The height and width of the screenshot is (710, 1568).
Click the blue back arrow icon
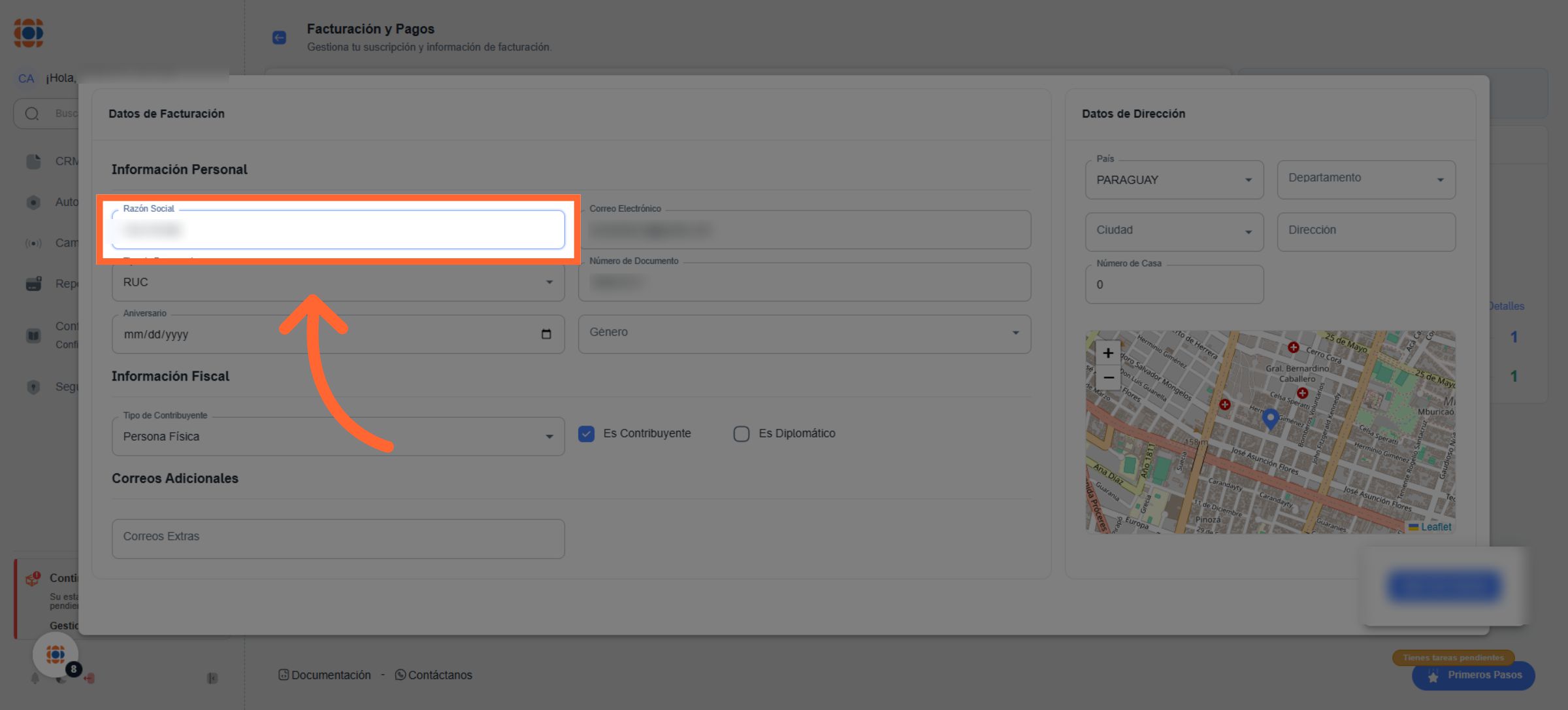(279, 37)
